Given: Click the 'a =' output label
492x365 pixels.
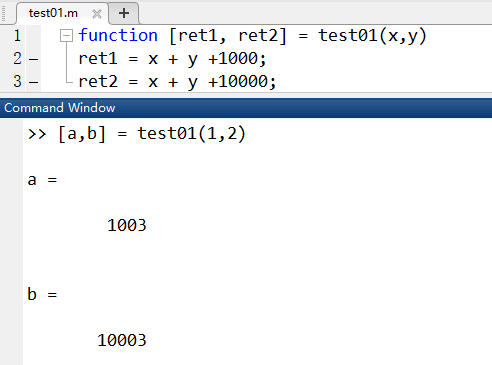Looking at the screenshot, I should coord(42,180).
